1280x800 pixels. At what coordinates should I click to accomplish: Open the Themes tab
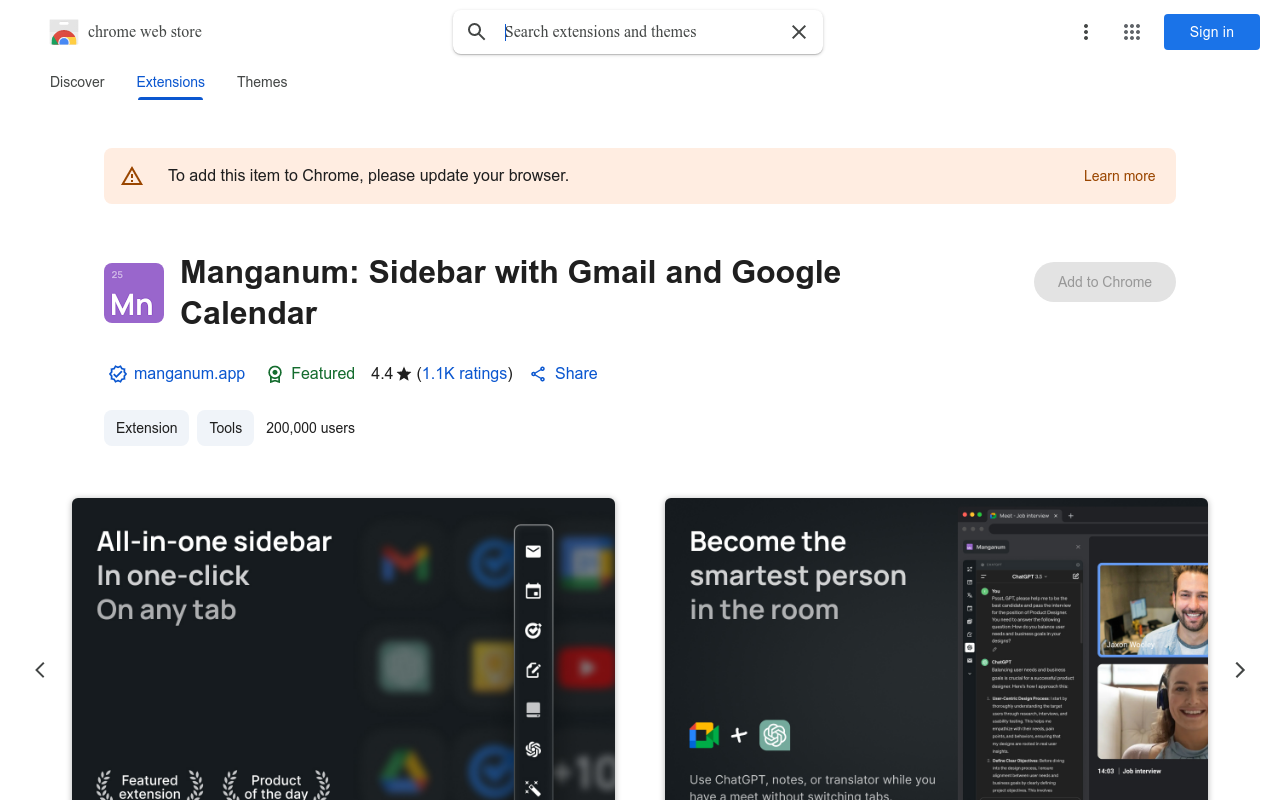click(x=262, y=82)
